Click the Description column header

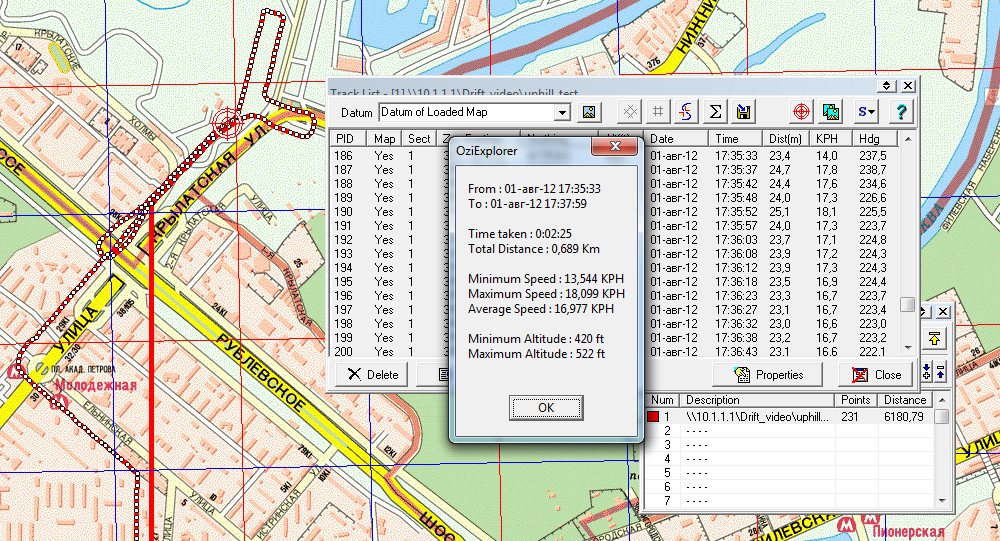(x=757, y=400)
